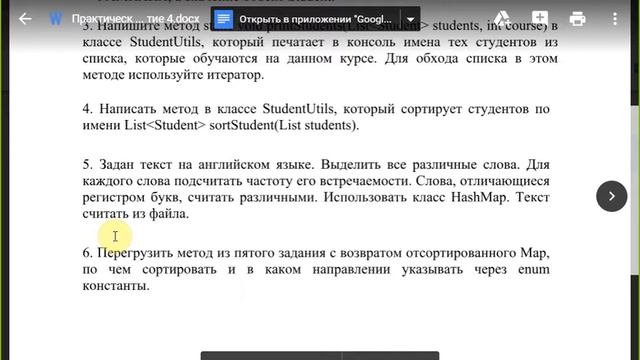Print the document with printer icon

(577, 19)
